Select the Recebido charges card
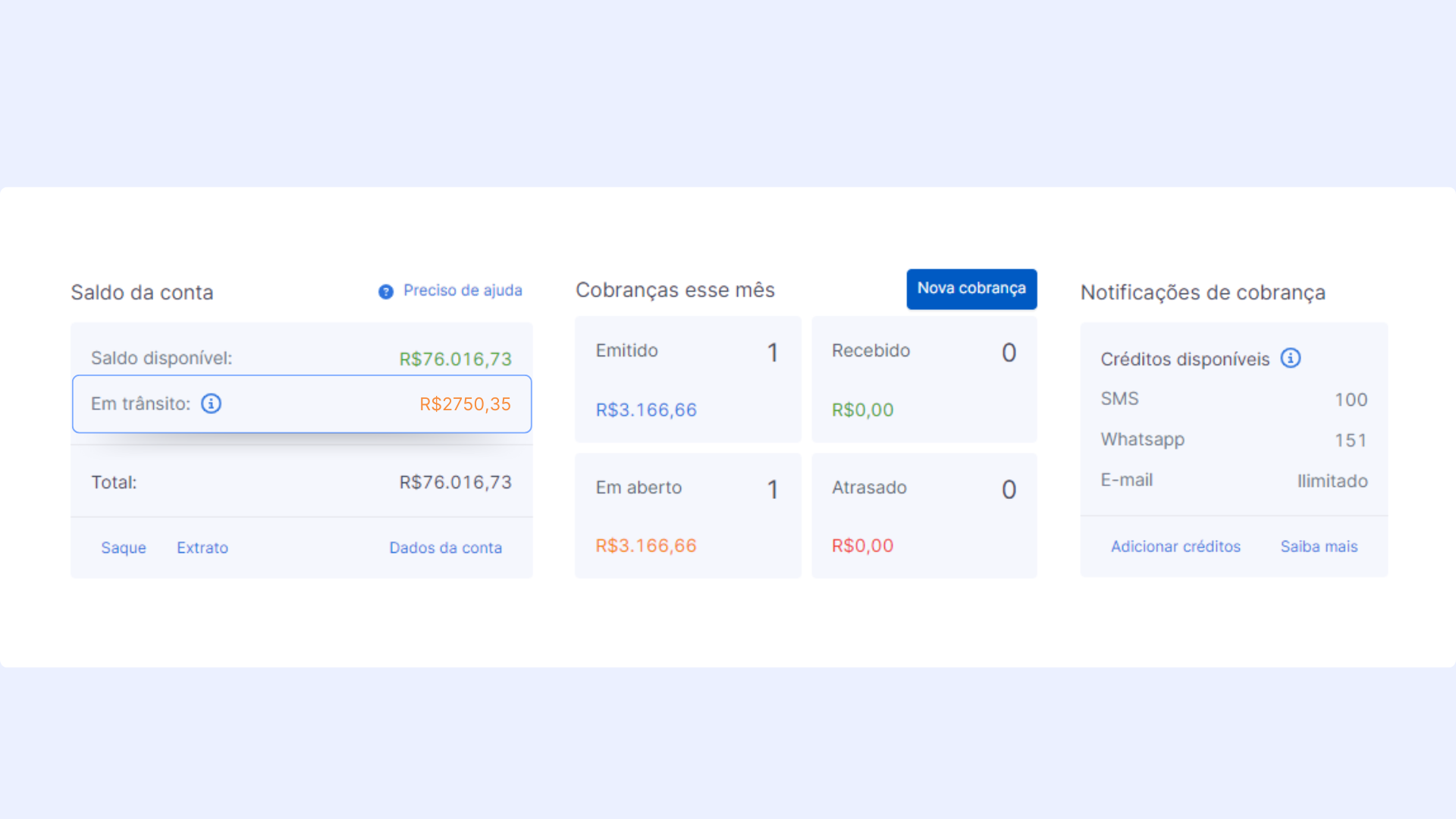This screenshot has height=819, width=1456. click(924, 379)
